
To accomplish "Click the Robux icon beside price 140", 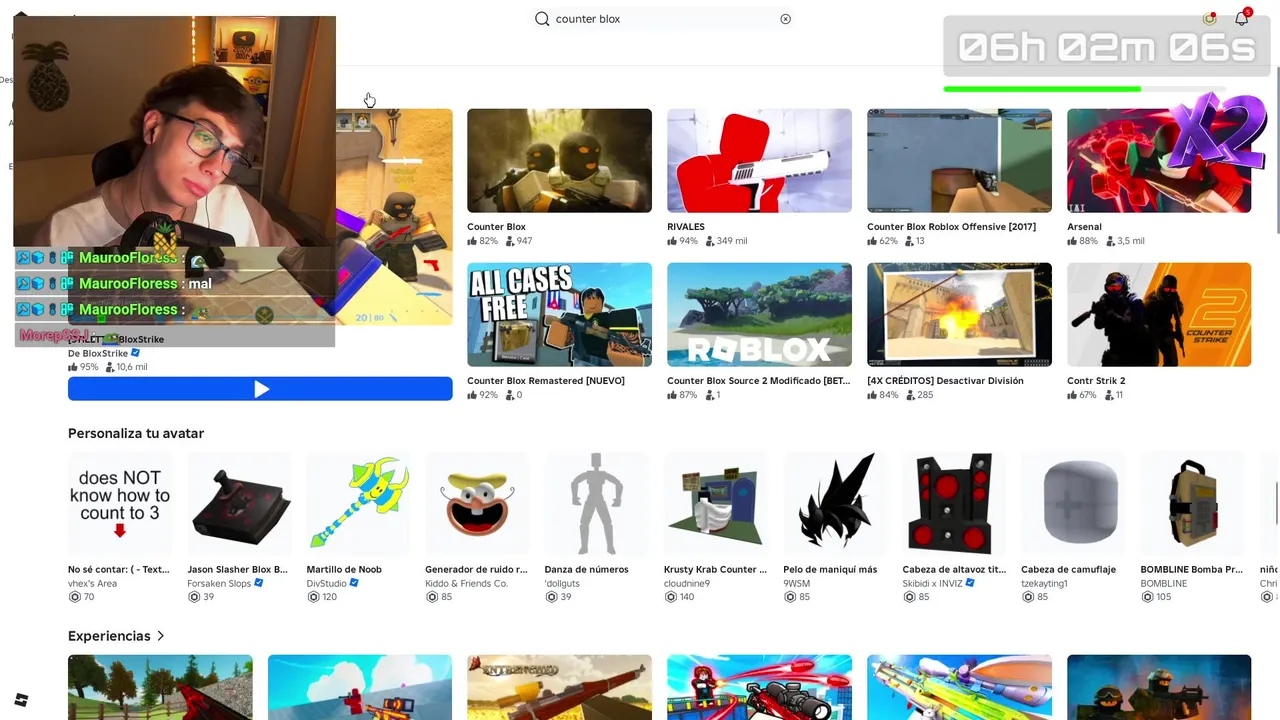I will (670, 597).
